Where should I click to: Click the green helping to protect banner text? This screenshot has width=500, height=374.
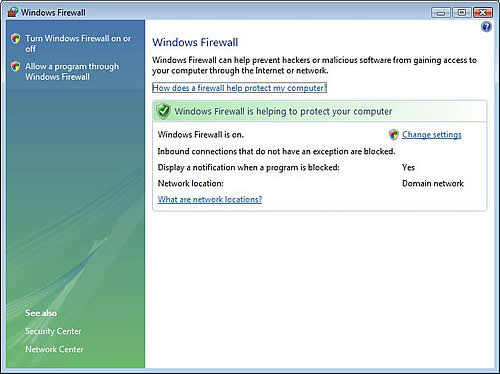283,111
